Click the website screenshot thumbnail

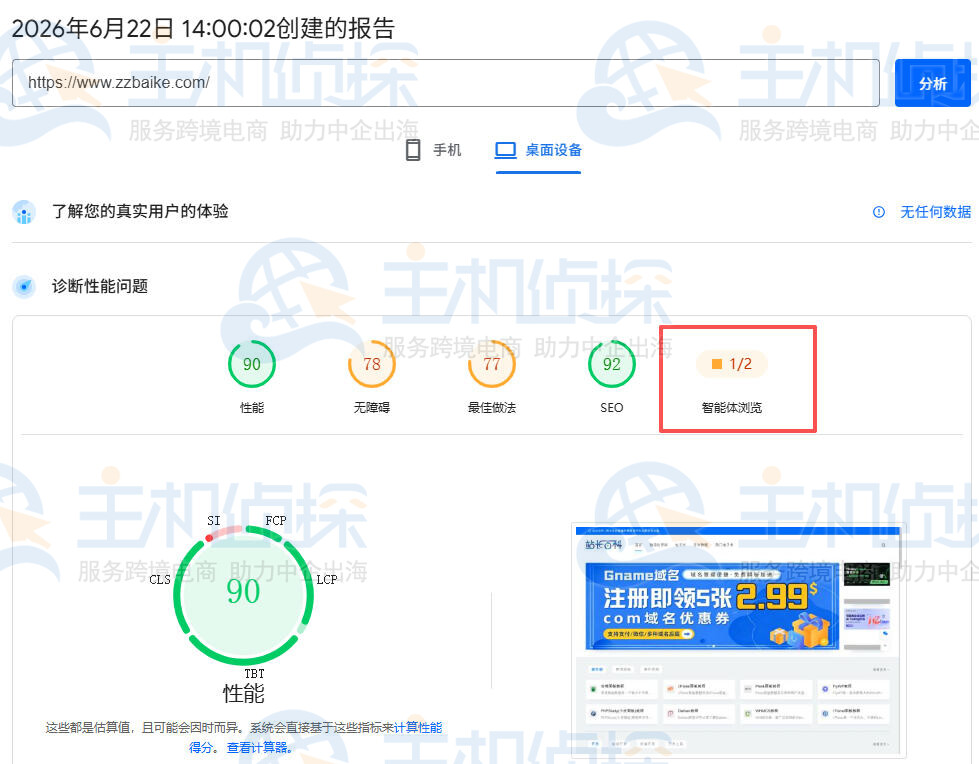pyautogui.click(x=739, y=642)
